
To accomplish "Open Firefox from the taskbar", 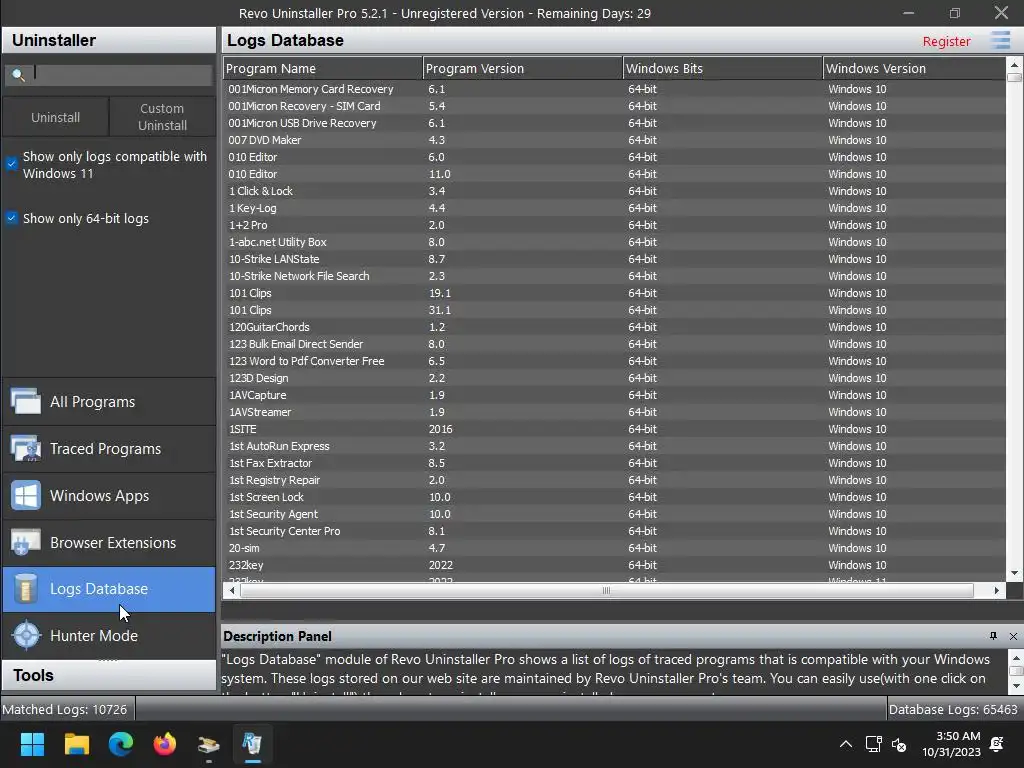I will tap(165, 744).
